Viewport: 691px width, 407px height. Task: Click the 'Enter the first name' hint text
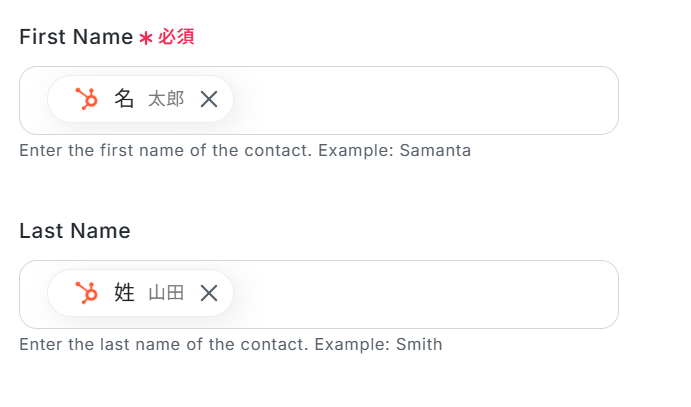(110, 151)
